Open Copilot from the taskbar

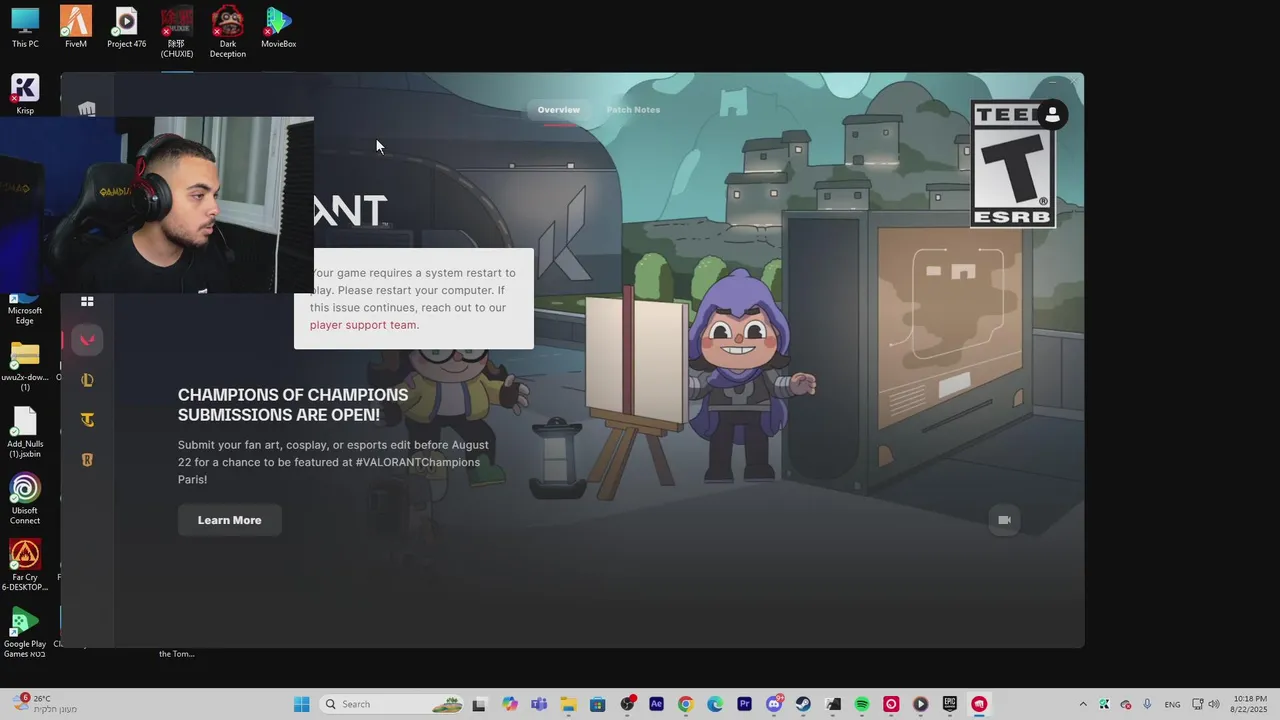click(x=510, y=704)
